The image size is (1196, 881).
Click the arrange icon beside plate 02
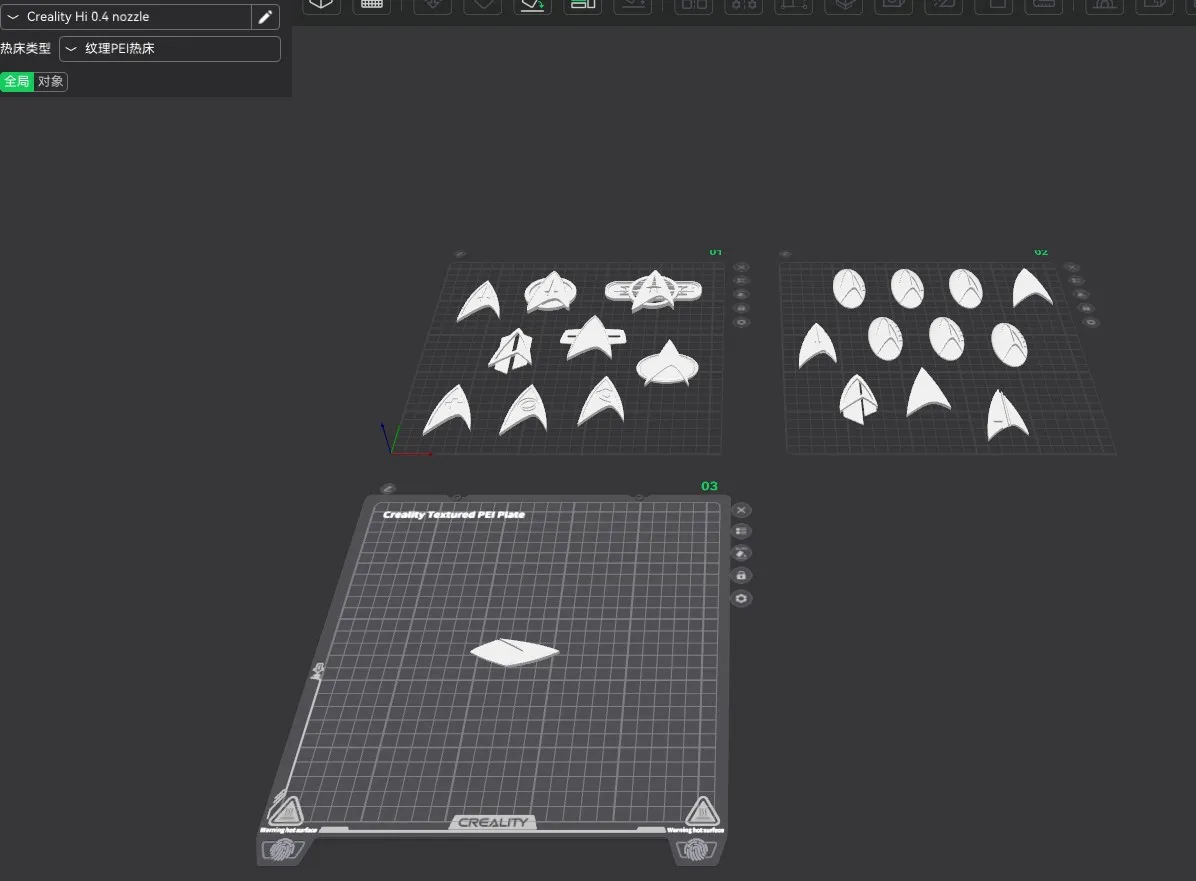pyautogui.click(x=1076, y=281)
